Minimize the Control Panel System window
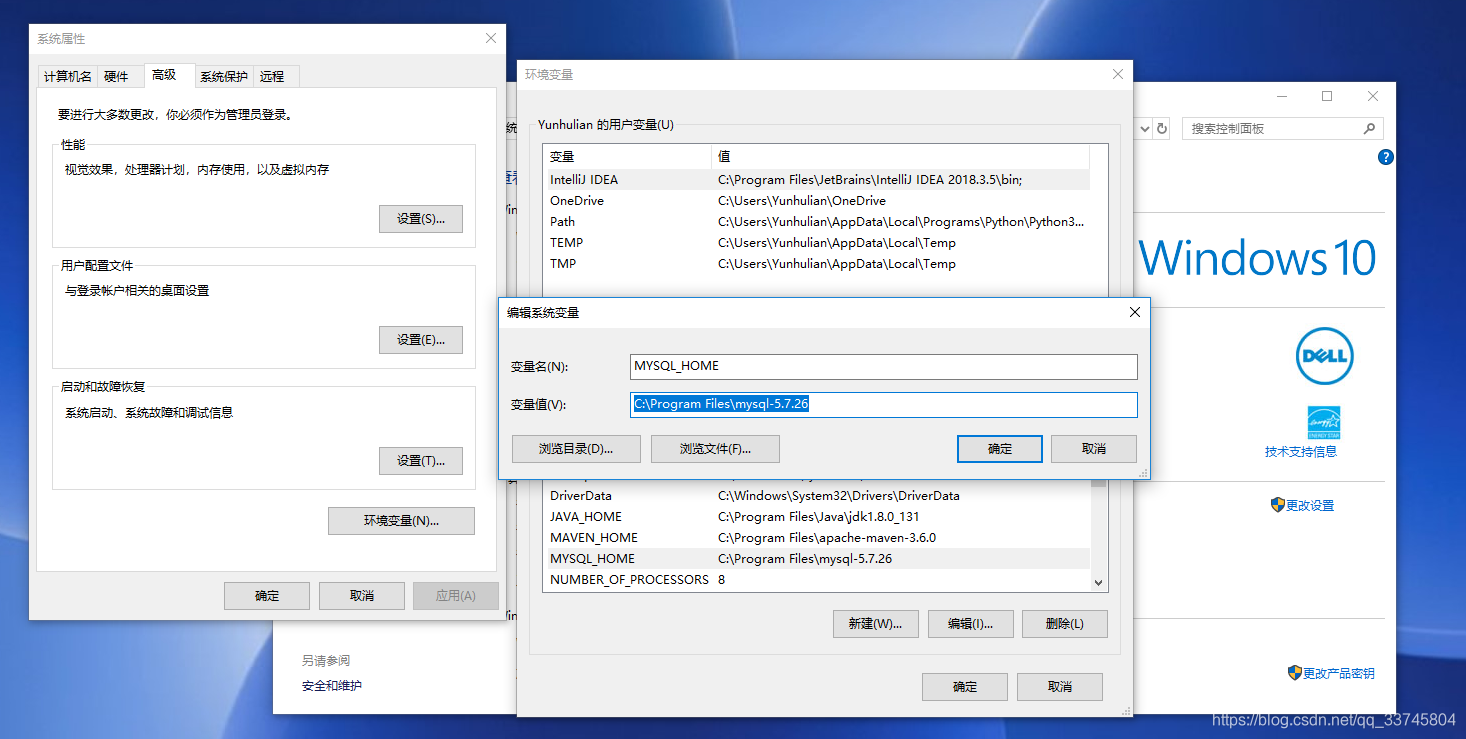The image size is (1466, 739). [1282, 96]
